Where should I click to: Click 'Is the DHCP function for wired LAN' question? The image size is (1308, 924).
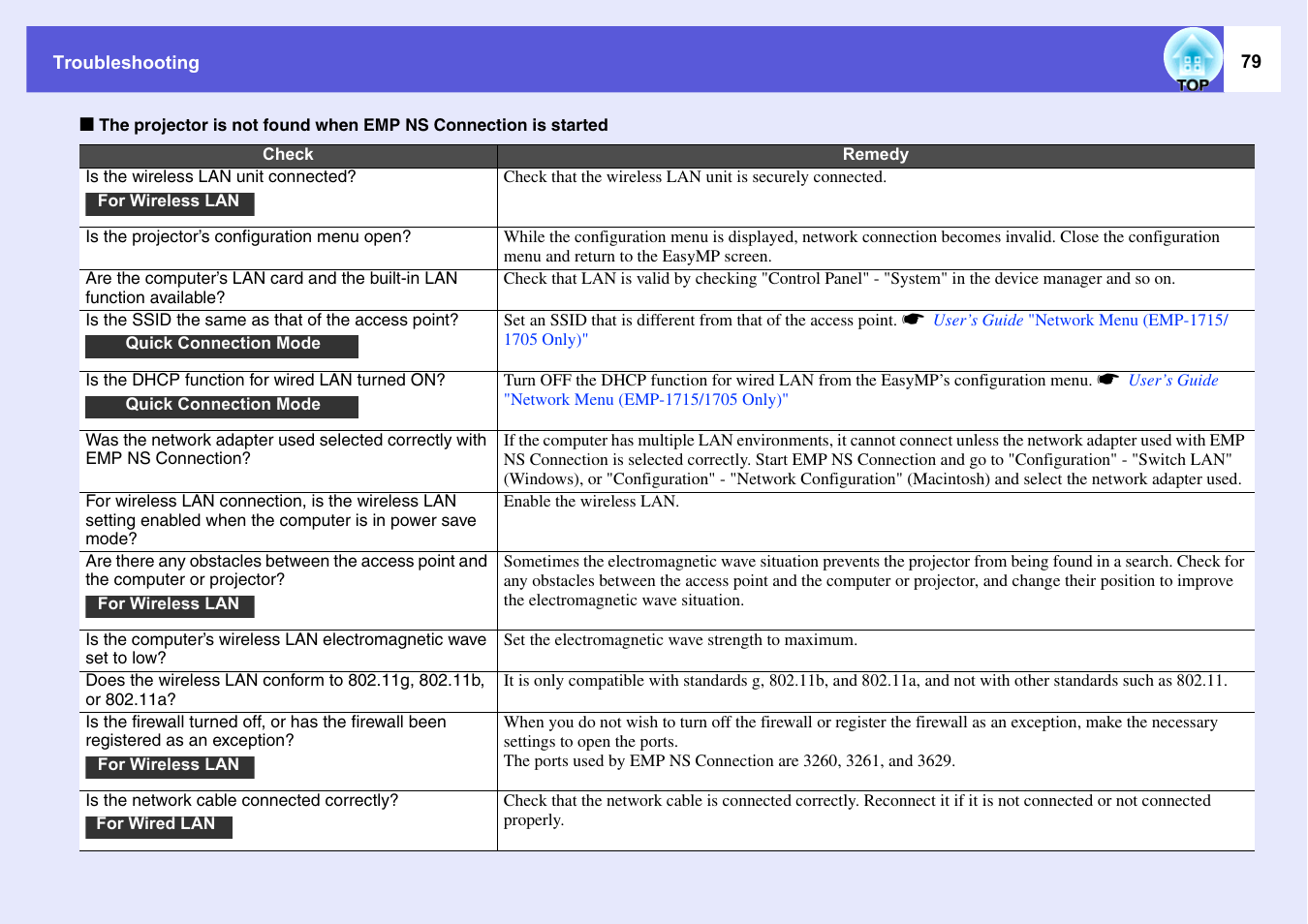(x=265, y=381)
